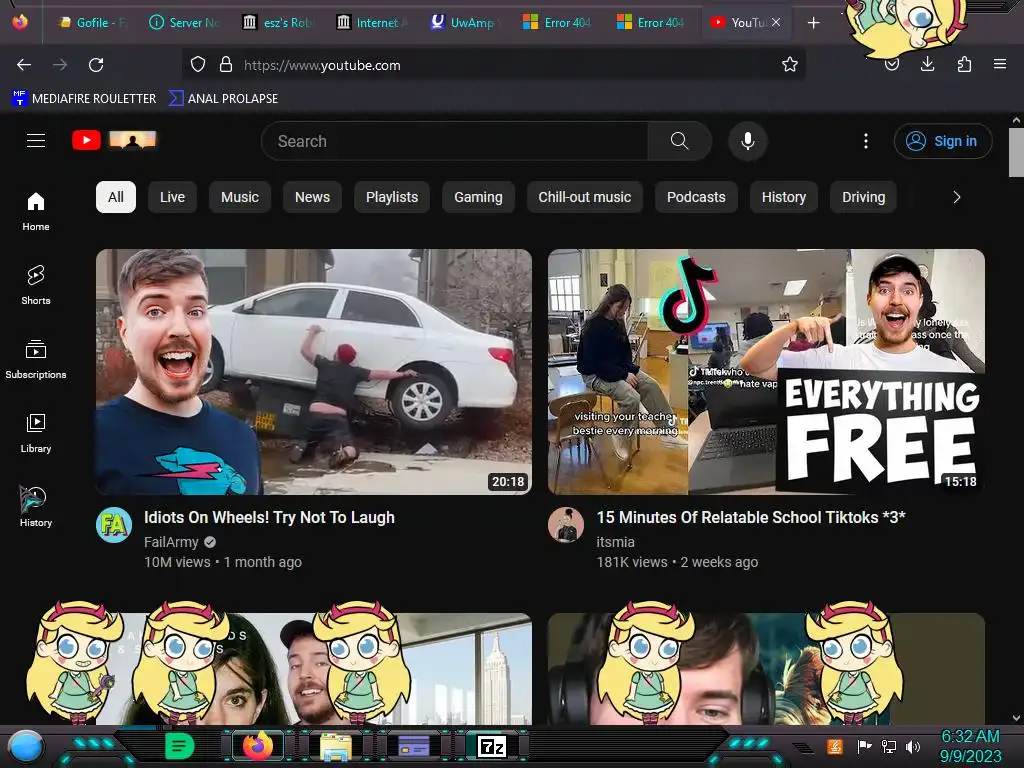Select the Driving filter chip

tap(863, 197)
